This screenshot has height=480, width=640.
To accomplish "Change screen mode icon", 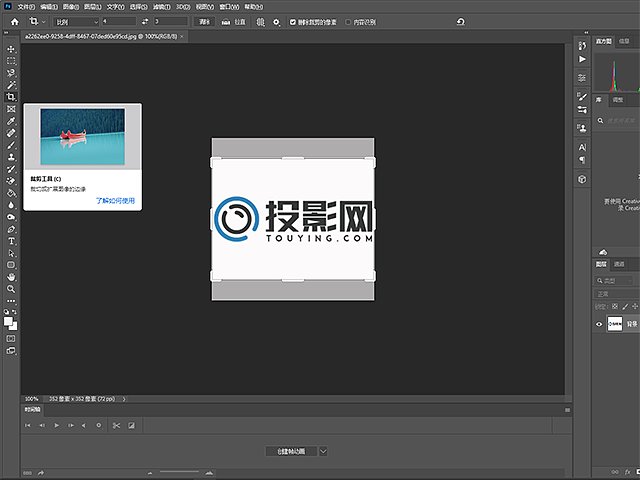I will coord(11,351).
